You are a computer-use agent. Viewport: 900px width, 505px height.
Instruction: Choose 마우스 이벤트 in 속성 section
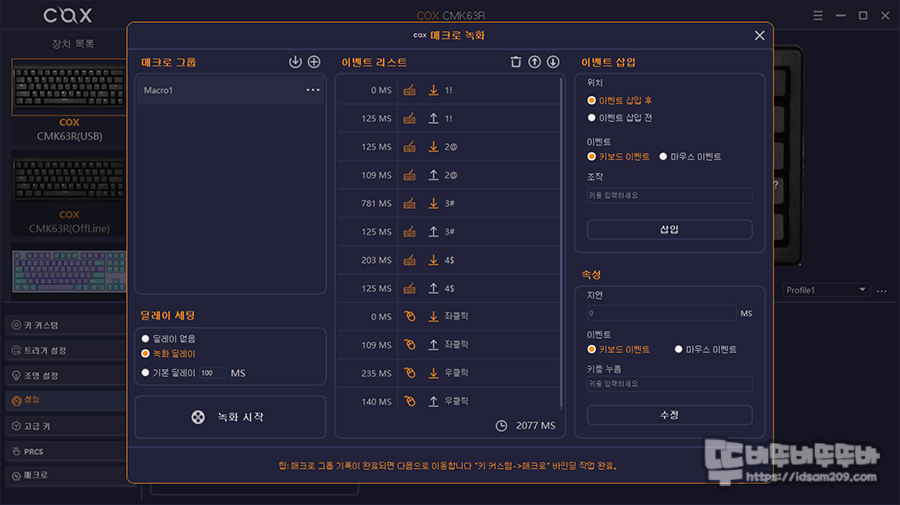click(705, 349)
